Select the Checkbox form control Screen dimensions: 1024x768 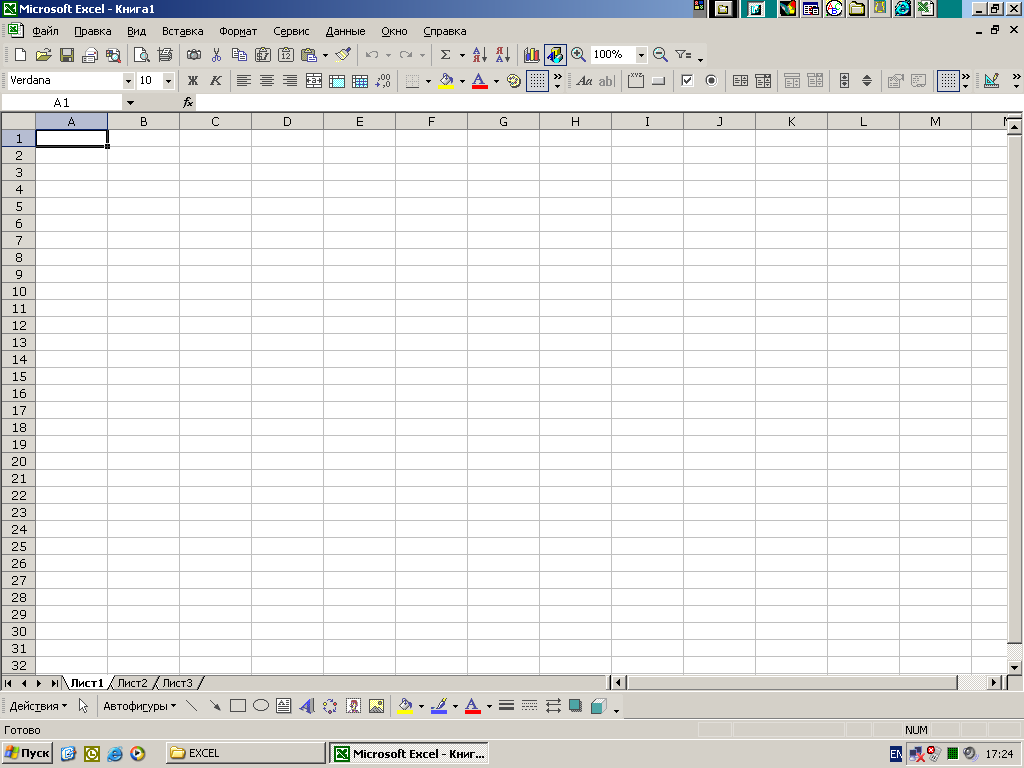tap(687, 80)
